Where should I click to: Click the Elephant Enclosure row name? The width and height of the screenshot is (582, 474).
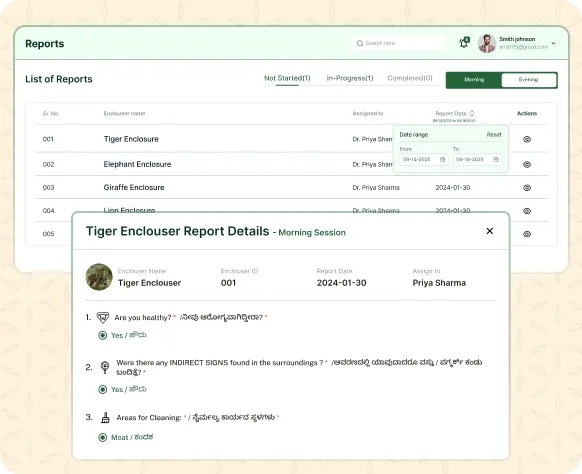pos(137,164)
